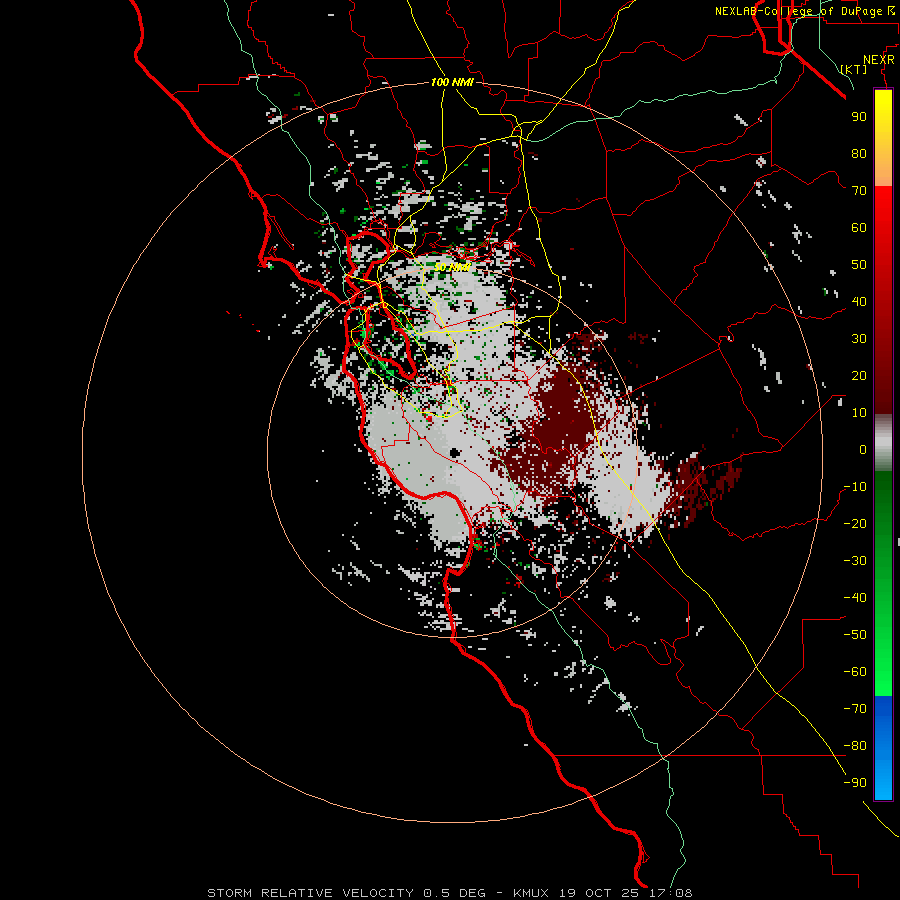Screen dimensions: 900x900
Task: Click the 20 value on the velocity scale
Action: click(x=859, y=375)
